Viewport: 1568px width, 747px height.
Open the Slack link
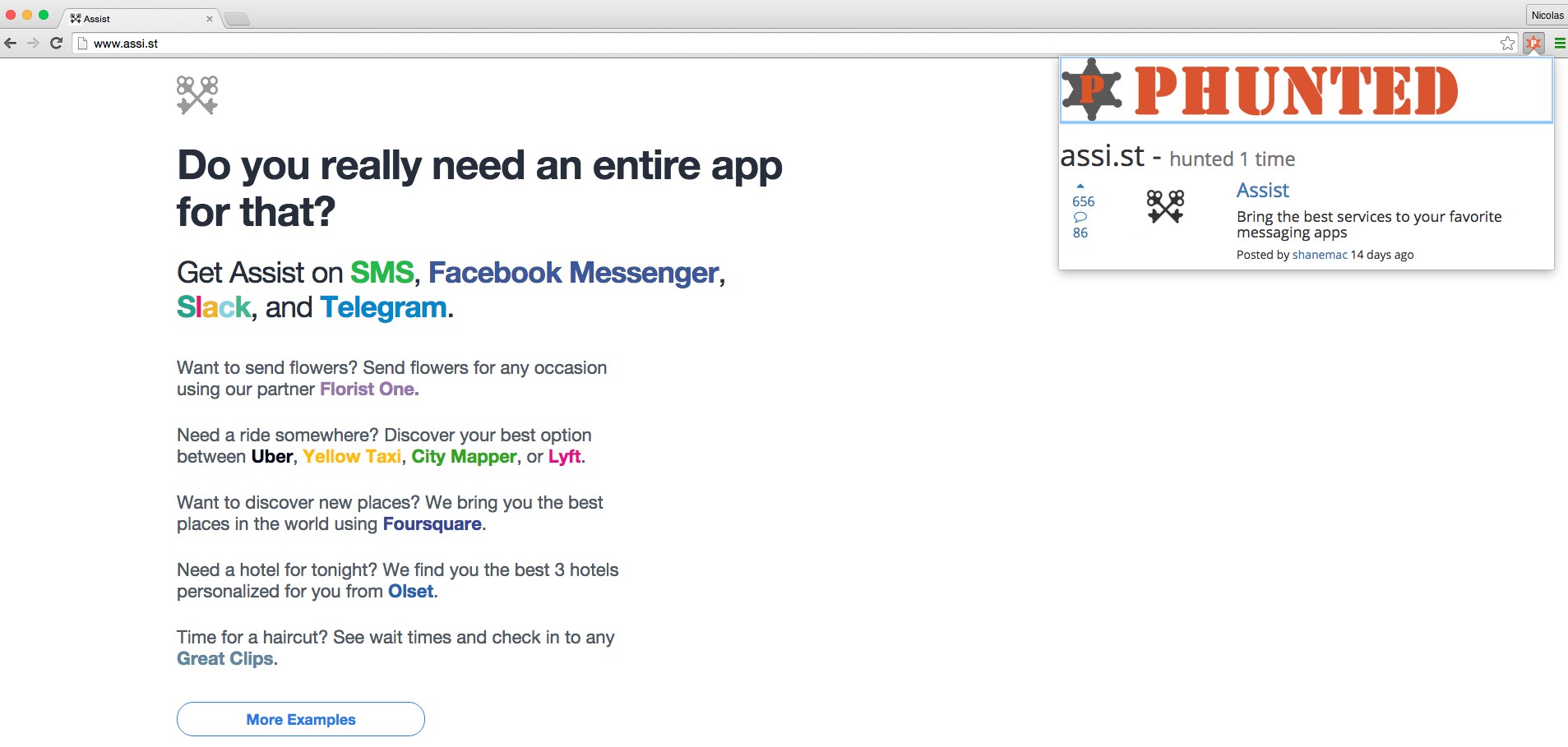[x=214, y=307]
